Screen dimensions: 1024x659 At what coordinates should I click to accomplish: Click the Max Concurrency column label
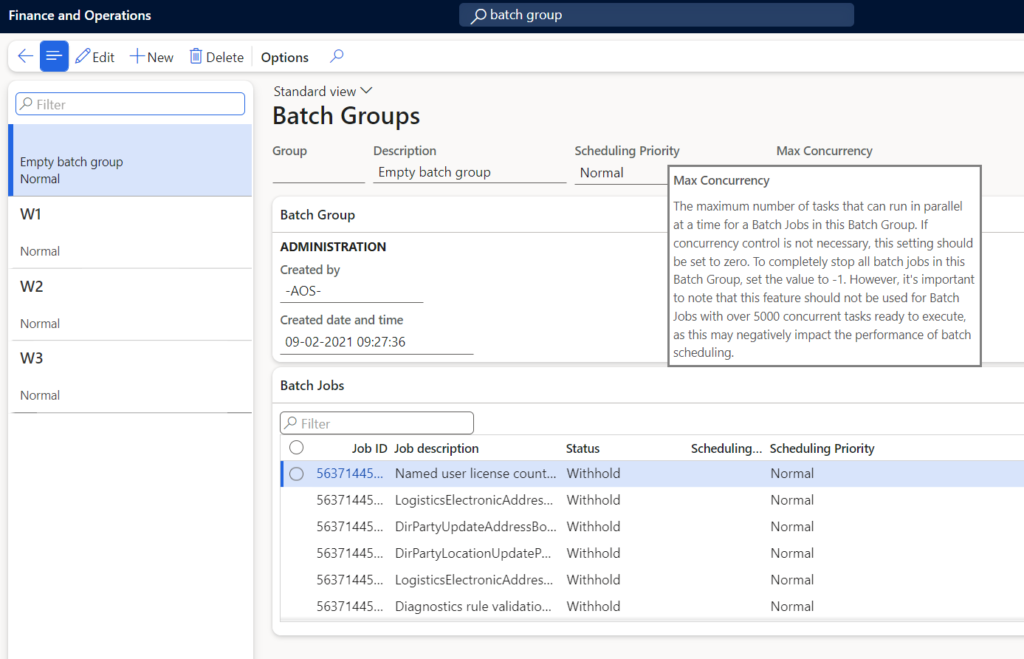pos(824,151)
